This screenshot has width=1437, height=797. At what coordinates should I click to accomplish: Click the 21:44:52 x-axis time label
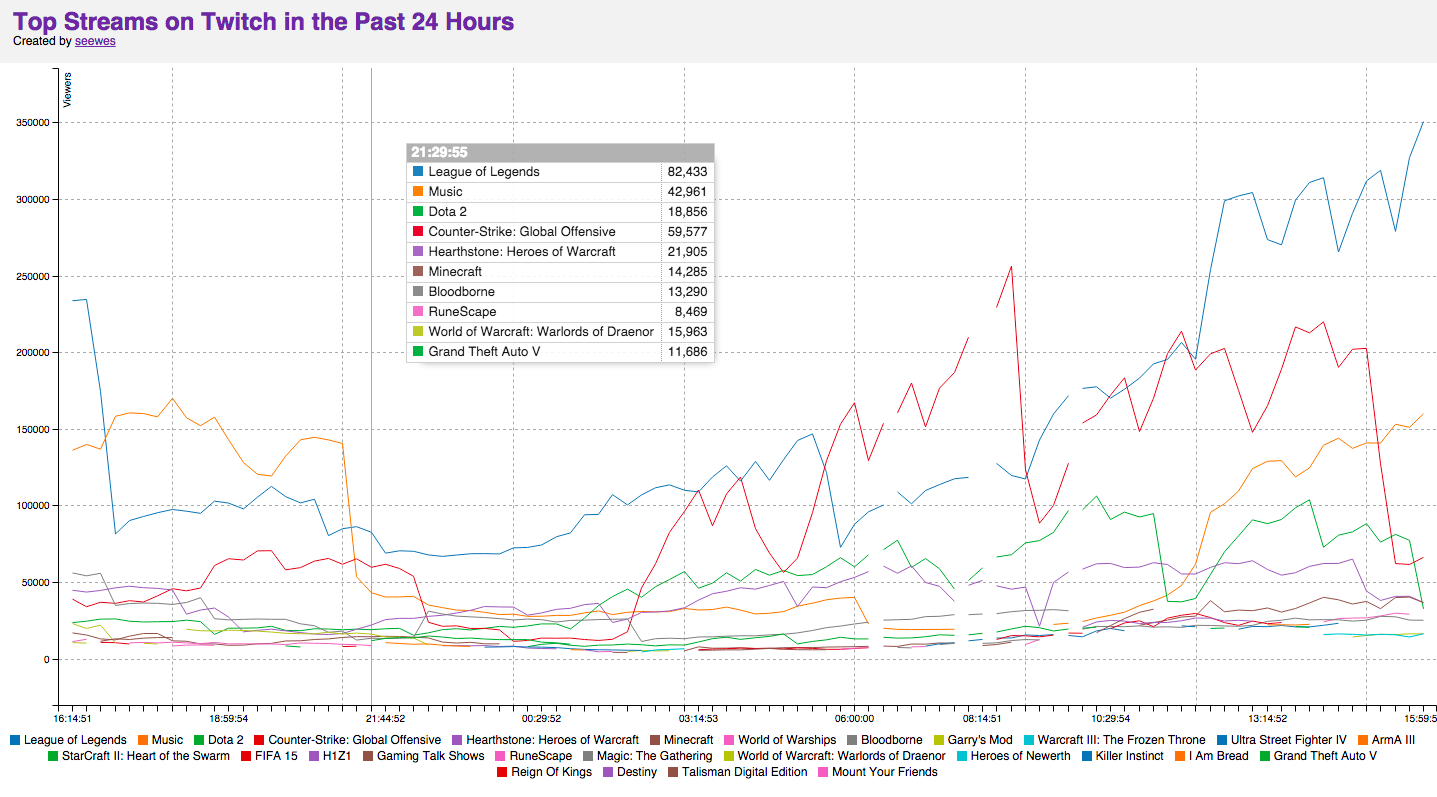pyautogui.click(x=385, y=718)
